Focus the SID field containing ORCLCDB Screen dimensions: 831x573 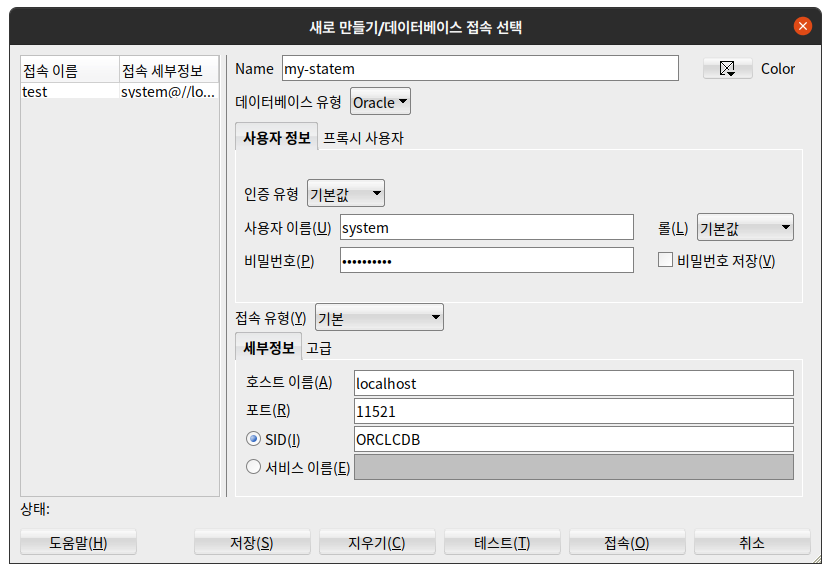(573, 439)
